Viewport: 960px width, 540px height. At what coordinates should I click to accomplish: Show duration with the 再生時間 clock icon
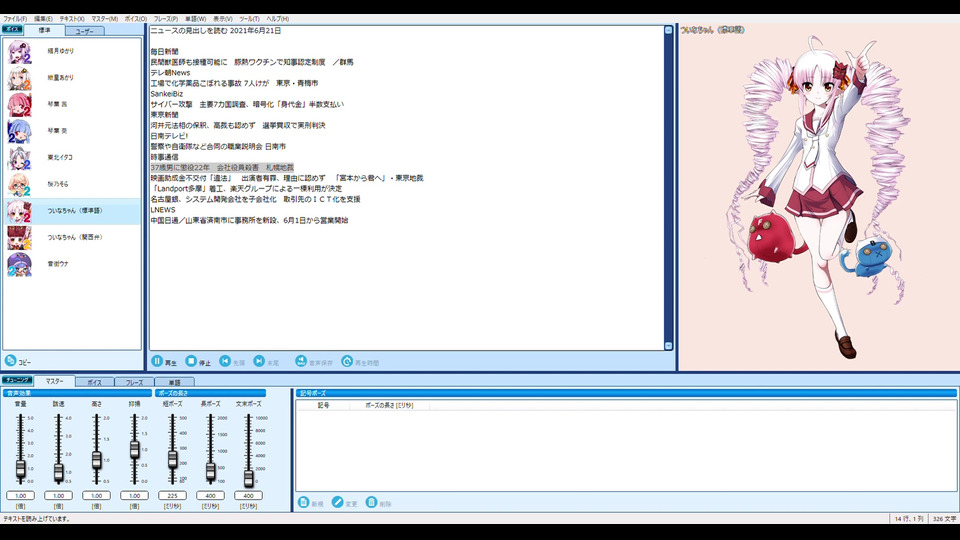click(x=347, y=361)
